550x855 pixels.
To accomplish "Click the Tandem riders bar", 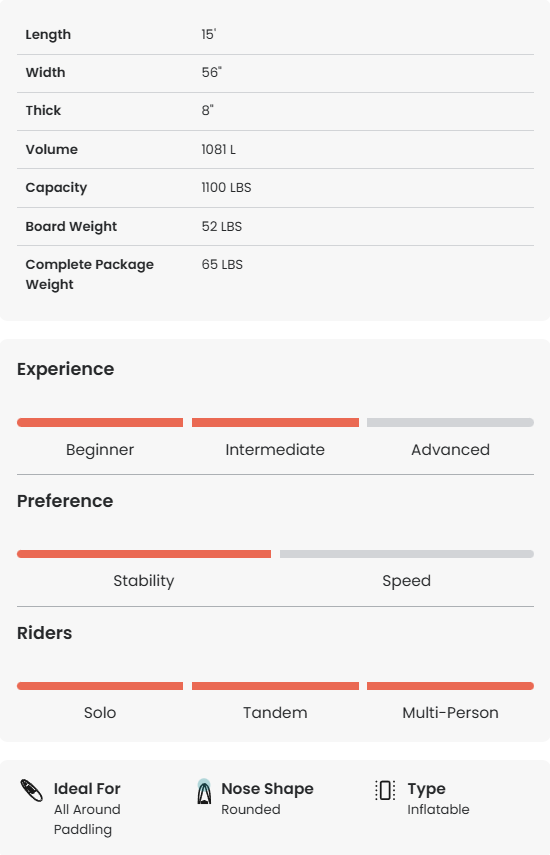I will (x=275, y=686).
